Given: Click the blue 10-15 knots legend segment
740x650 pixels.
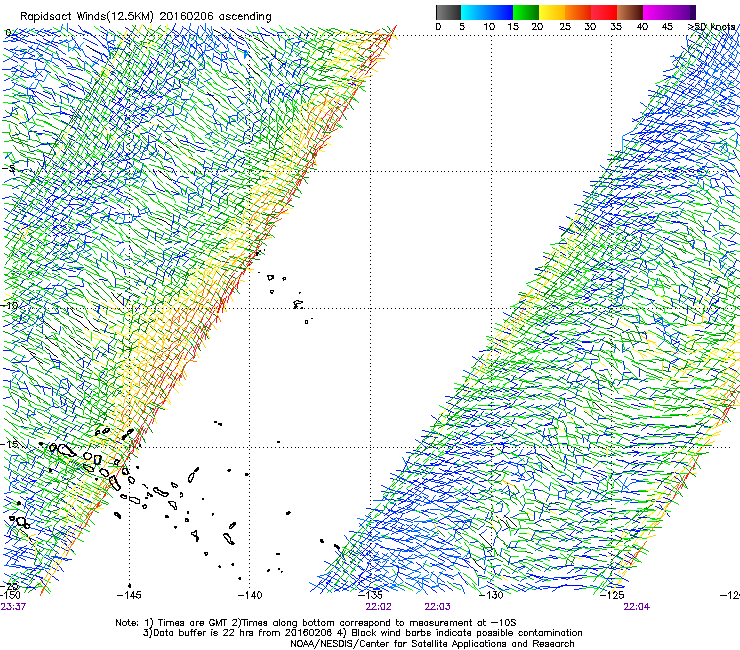Looking at the screenshot, I should click(x=500, y=12).
